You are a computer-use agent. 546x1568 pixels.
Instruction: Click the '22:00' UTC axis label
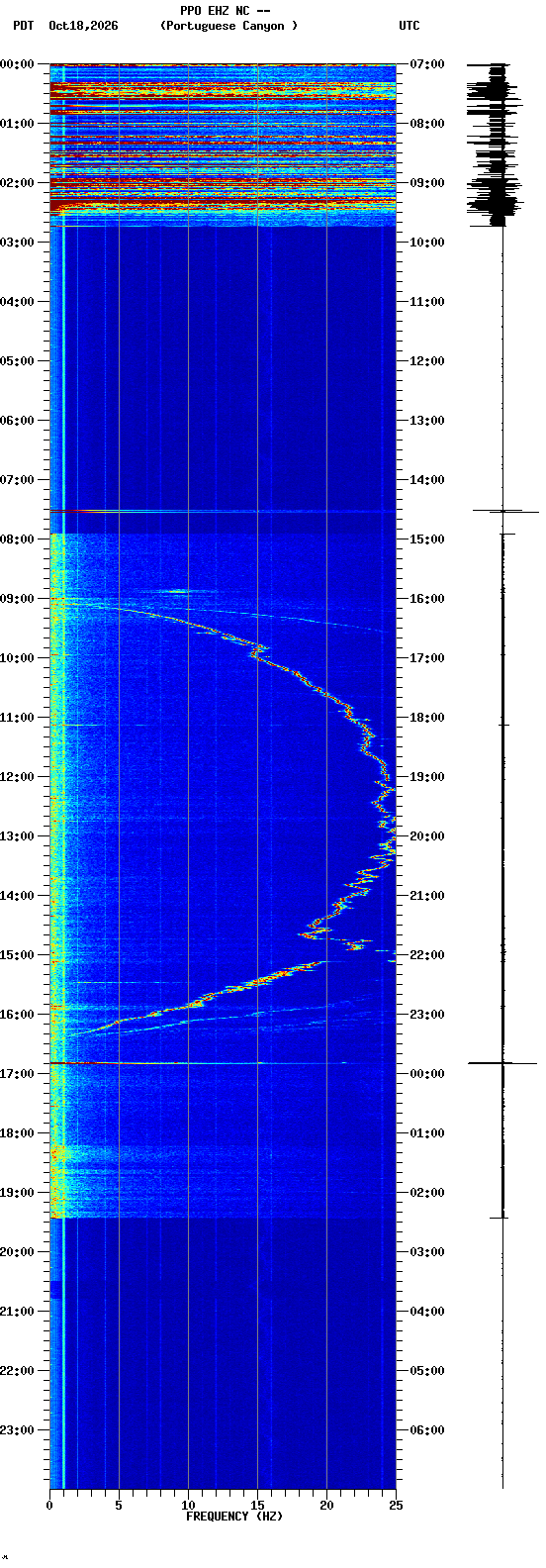point(427,955)
